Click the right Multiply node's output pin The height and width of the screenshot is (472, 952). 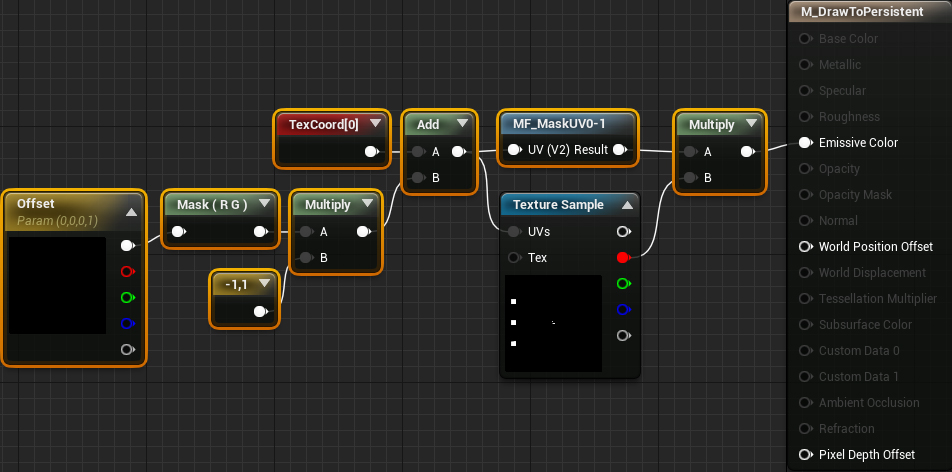748,152
